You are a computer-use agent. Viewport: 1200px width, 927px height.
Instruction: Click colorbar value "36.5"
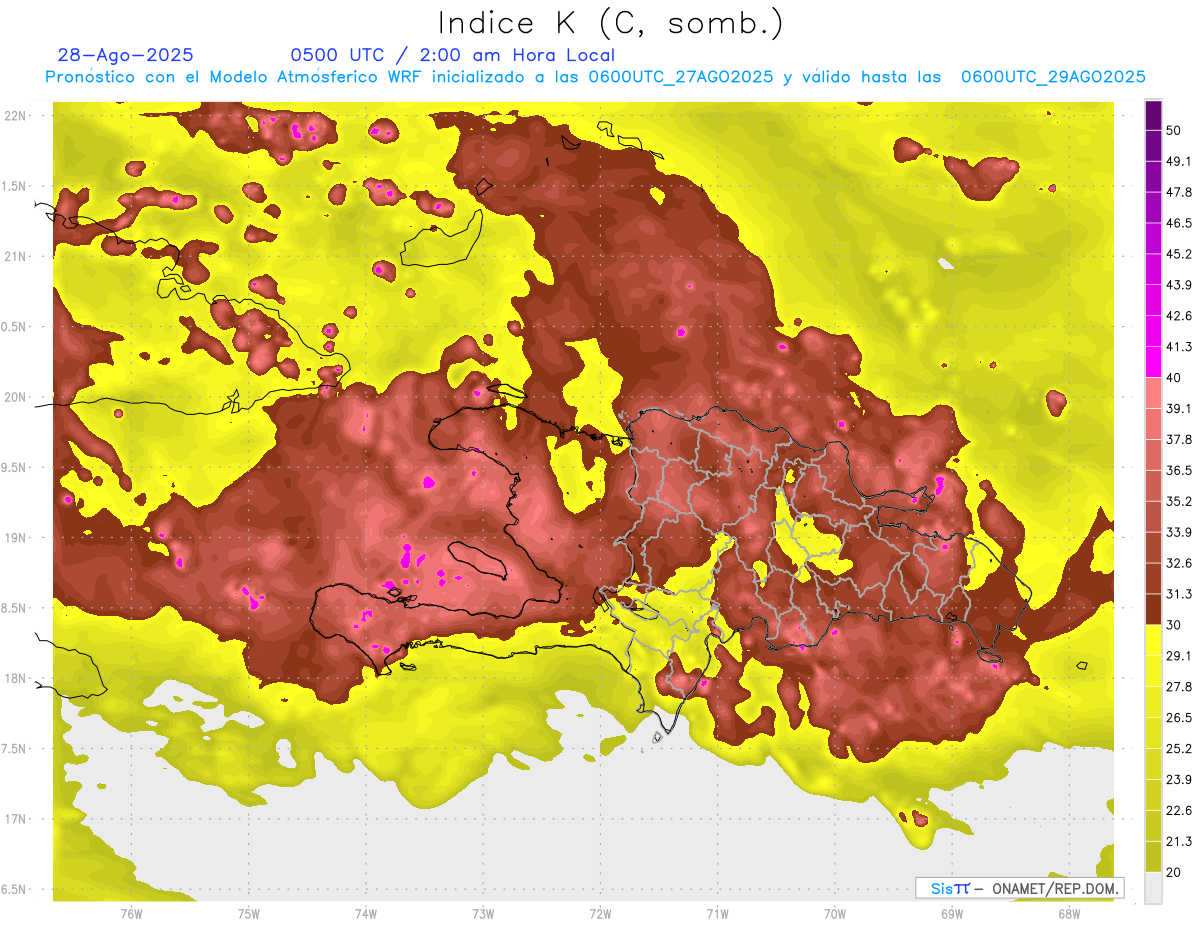[x=1179, y=470]
